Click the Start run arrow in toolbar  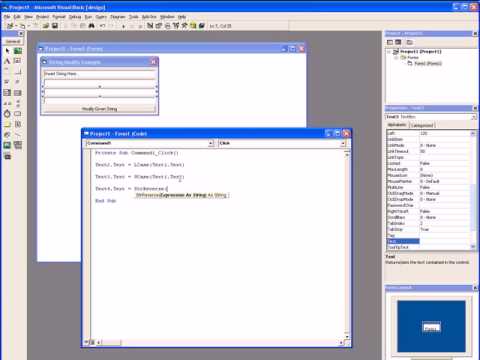[x=123, y=26]
